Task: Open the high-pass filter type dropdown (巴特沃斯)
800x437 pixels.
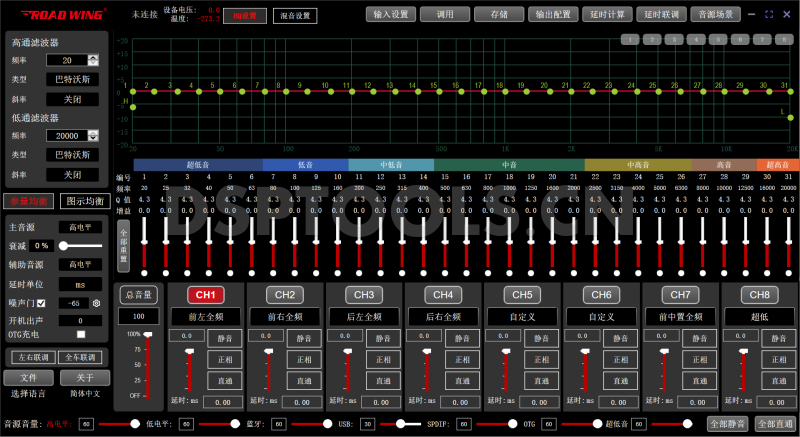Action: tap(72, 78)
